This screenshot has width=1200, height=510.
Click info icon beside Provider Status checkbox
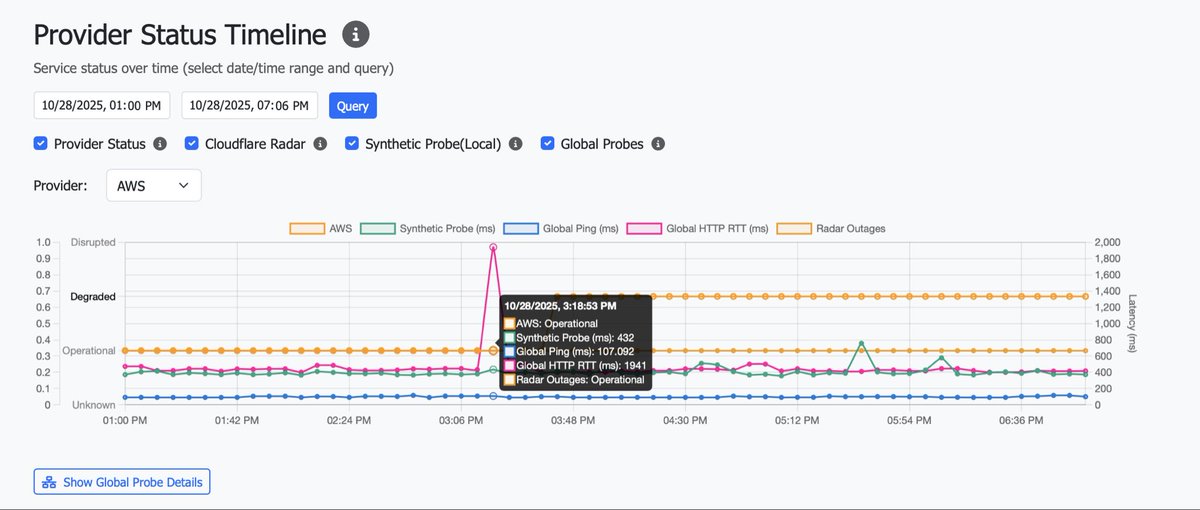tap(160, 144)
